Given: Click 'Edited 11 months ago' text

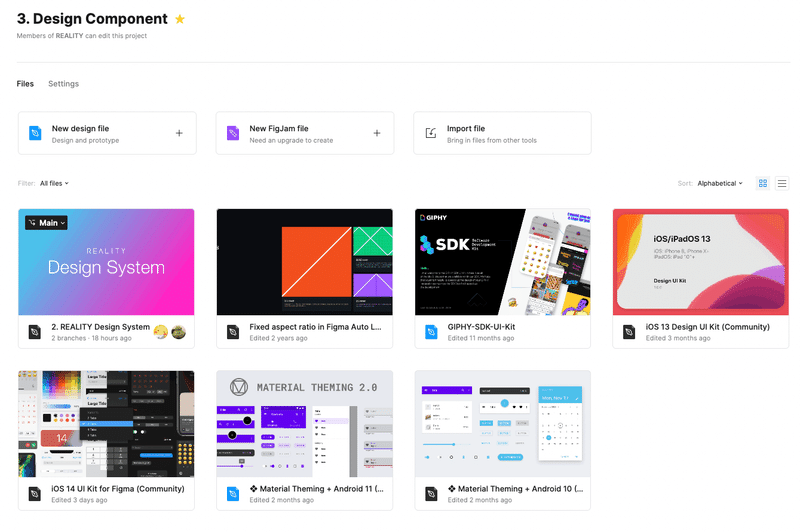Looking at the screenshot, I should 481,338.
